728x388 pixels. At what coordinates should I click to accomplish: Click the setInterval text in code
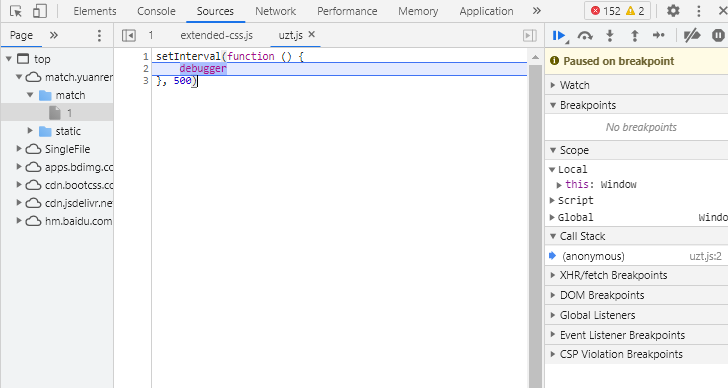click(188, 57)
